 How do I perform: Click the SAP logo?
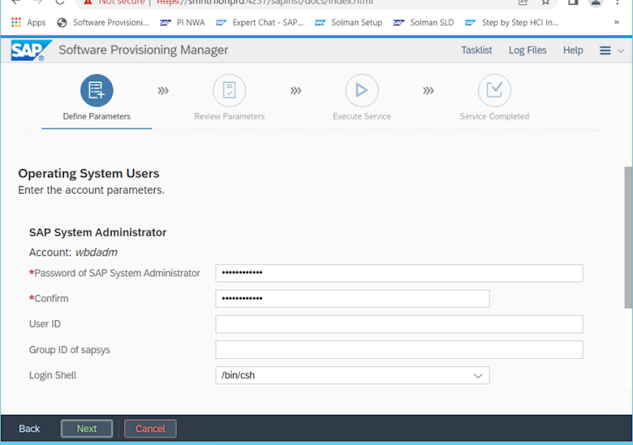pyautogui.click(x=31, y=50)
